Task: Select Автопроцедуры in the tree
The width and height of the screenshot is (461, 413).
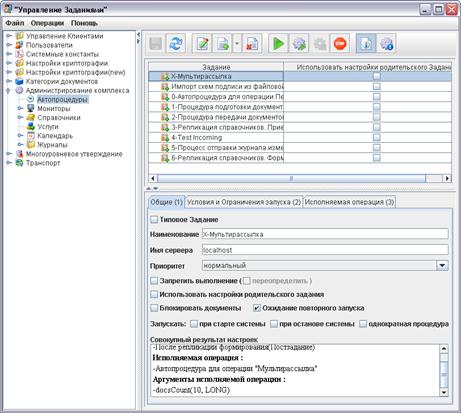Action: click(x=62, y=99)
